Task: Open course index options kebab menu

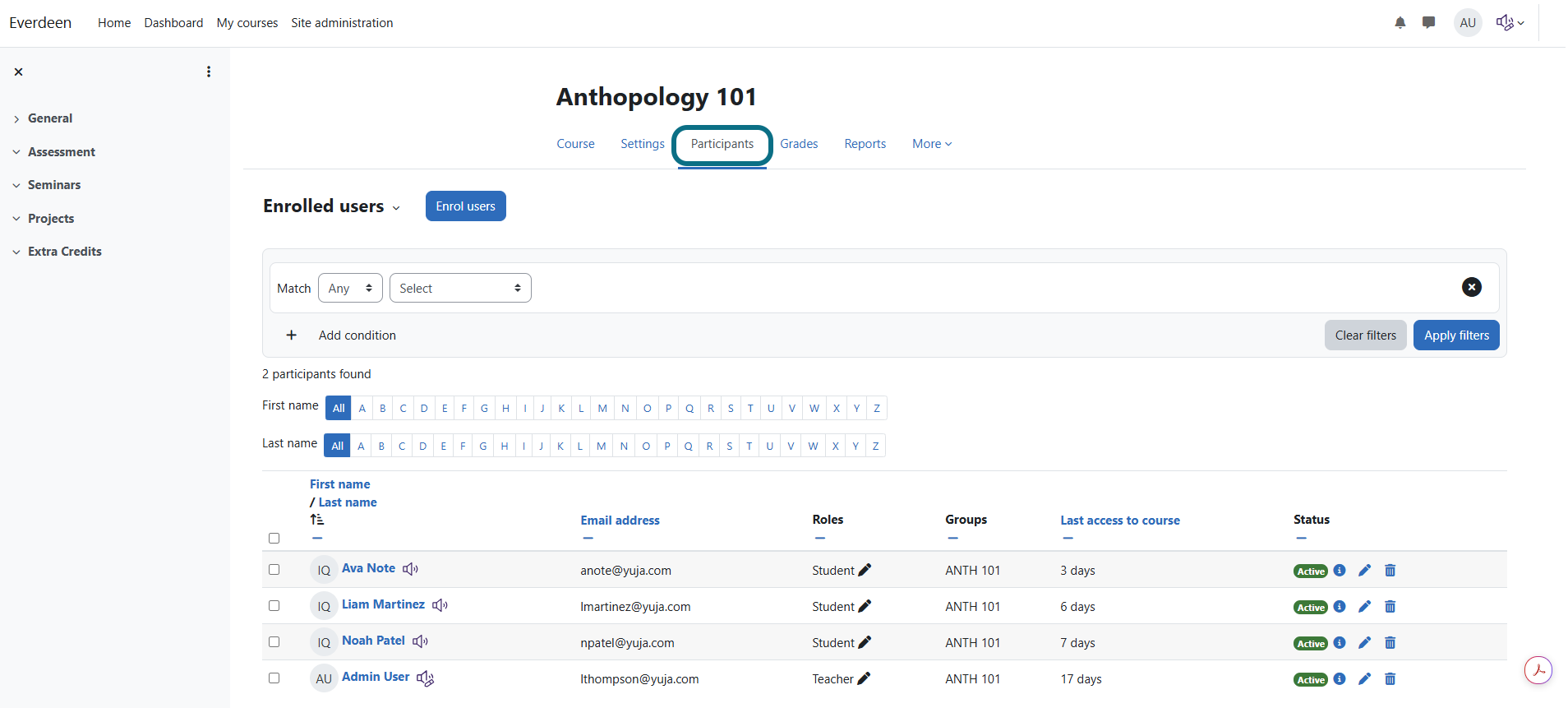Action: 209,72
